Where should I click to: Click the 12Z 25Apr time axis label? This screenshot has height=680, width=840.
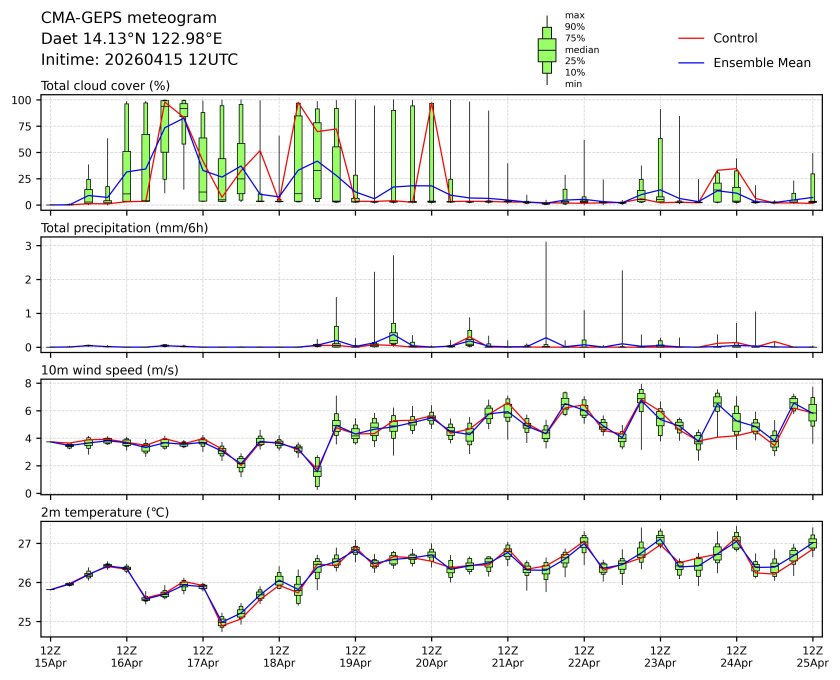(812, 655)
